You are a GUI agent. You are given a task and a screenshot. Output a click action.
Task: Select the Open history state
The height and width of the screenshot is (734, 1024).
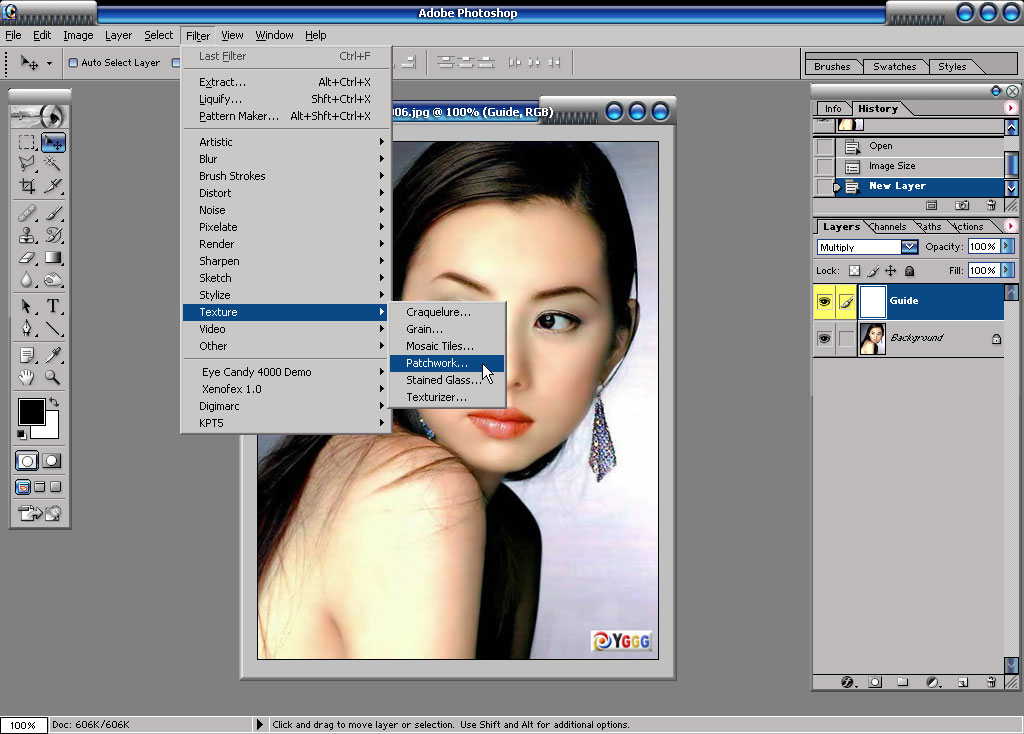[x=920, y=146]
